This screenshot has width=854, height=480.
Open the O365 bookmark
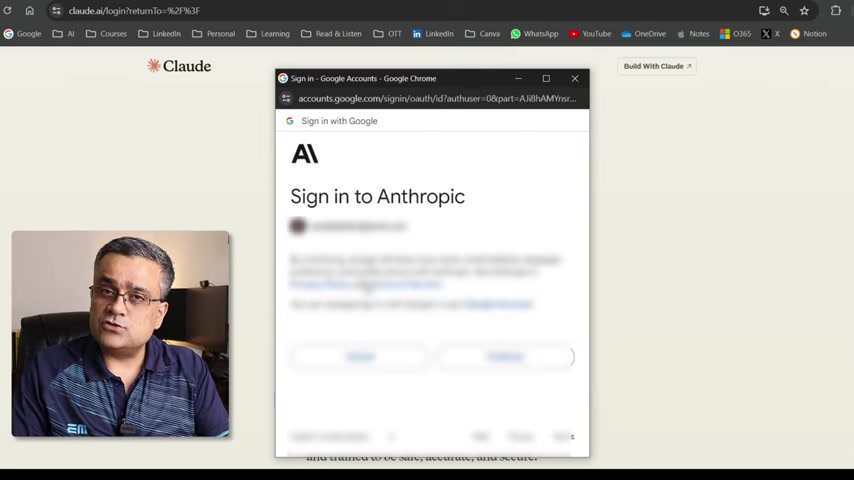[735, 34]
